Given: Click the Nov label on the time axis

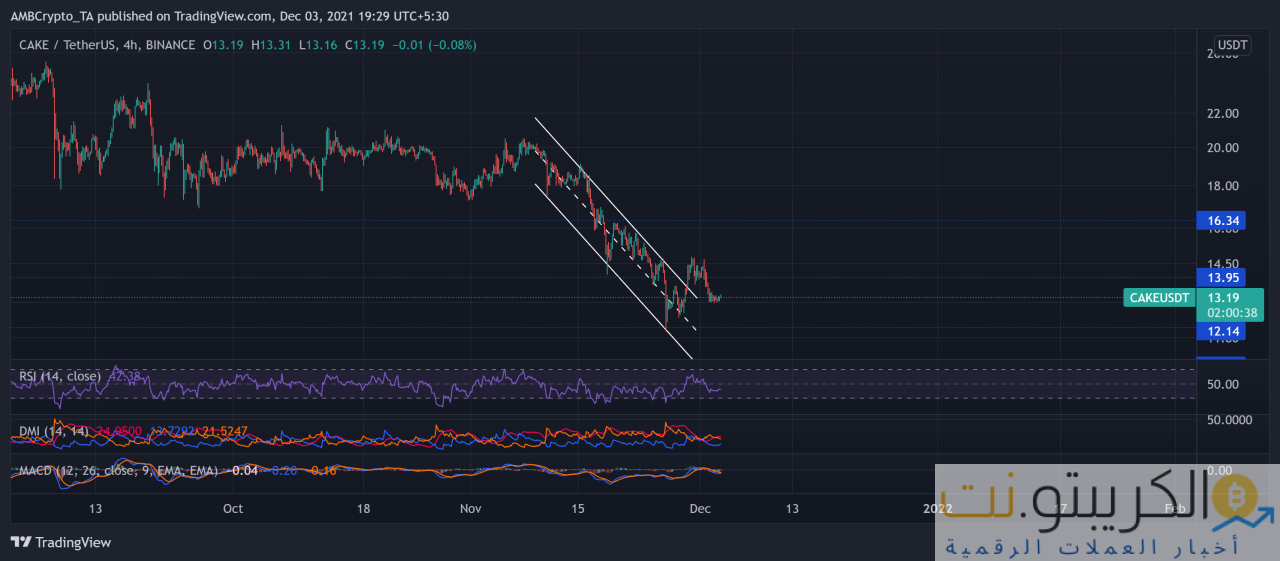Looking at the screenshot, I should (x=470, y=509).
